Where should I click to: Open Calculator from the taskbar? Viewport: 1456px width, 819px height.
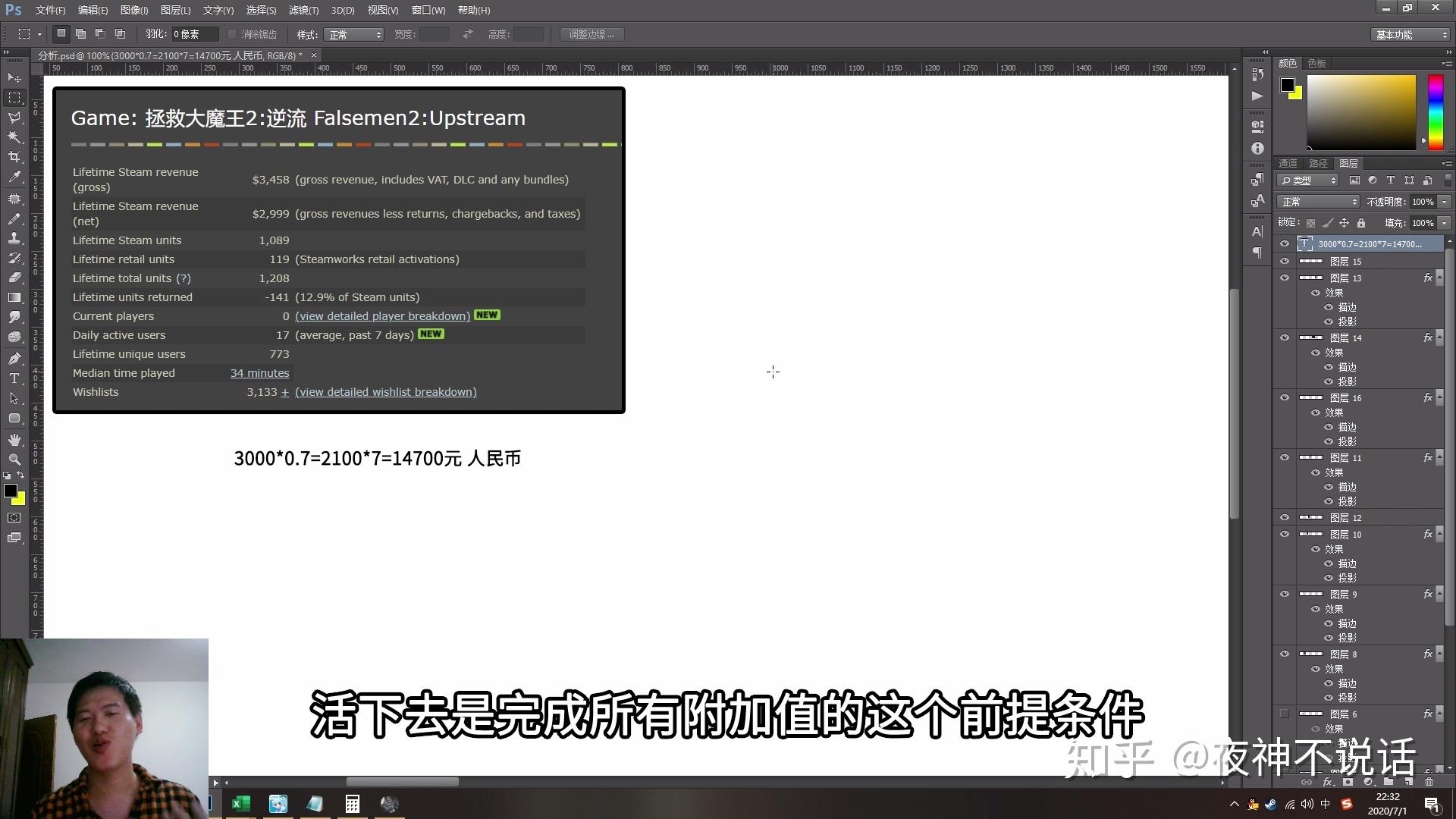pyautogui.click(x=353, y=804)
